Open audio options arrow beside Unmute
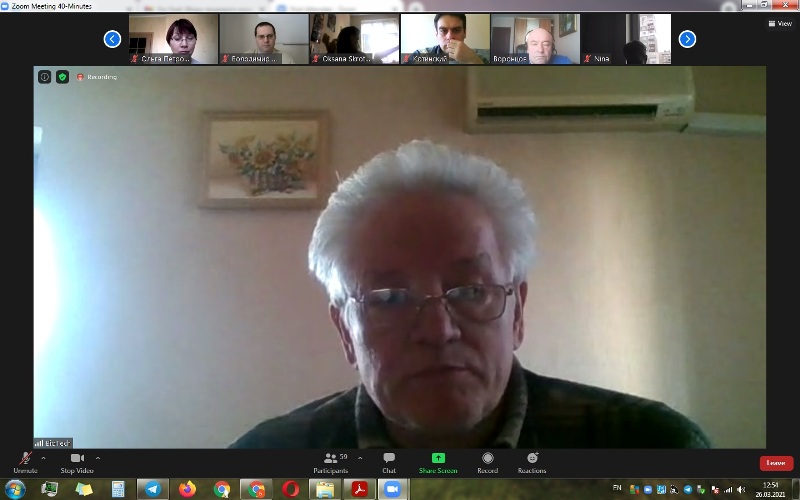The height and width of the screenshot is (500, 800). point(43,458)
